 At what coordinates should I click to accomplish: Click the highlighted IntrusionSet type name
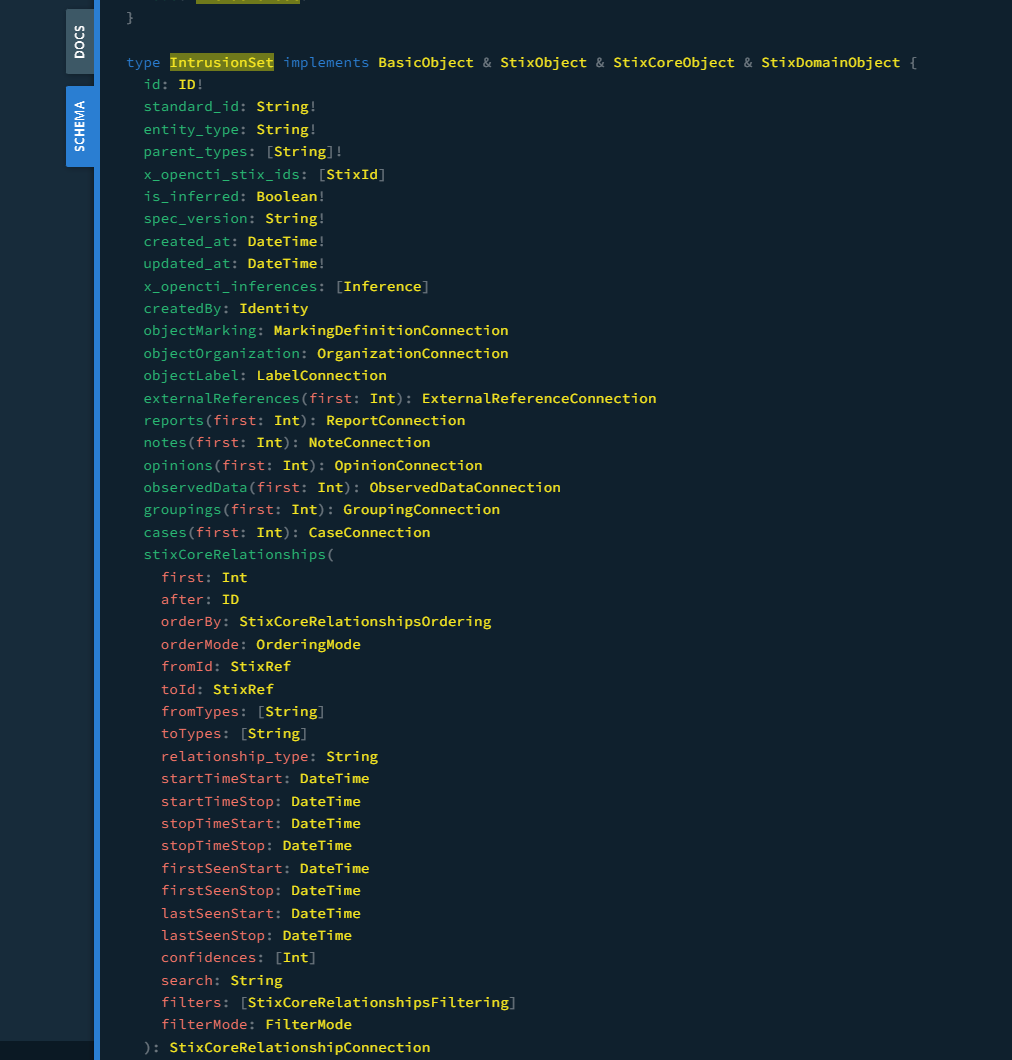[222, 62]
